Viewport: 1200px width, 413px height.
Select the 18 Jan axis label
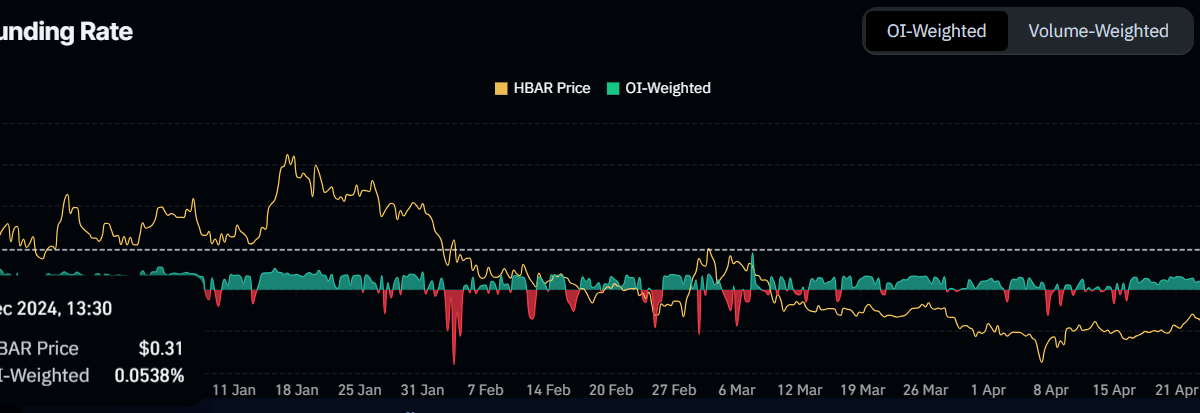click(295, 389)
